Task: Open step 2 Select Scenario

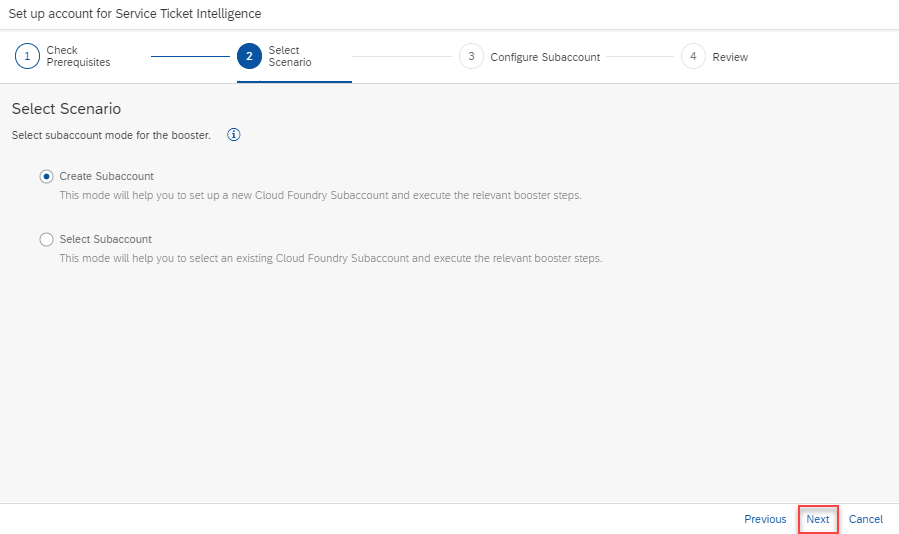Action: [275, 56]
